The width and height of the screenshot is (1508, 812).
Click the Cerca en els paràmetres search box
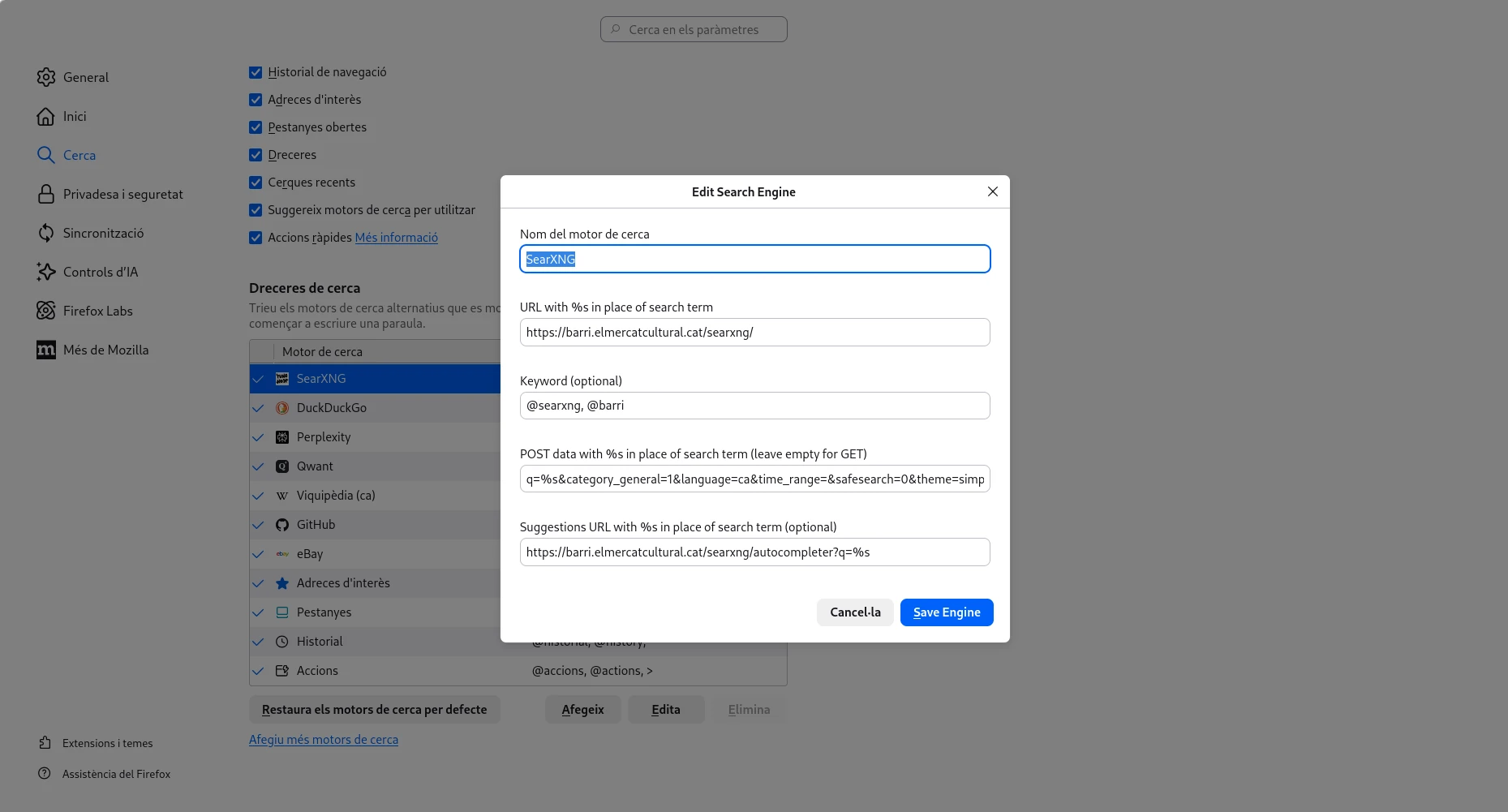pos(694,29)
